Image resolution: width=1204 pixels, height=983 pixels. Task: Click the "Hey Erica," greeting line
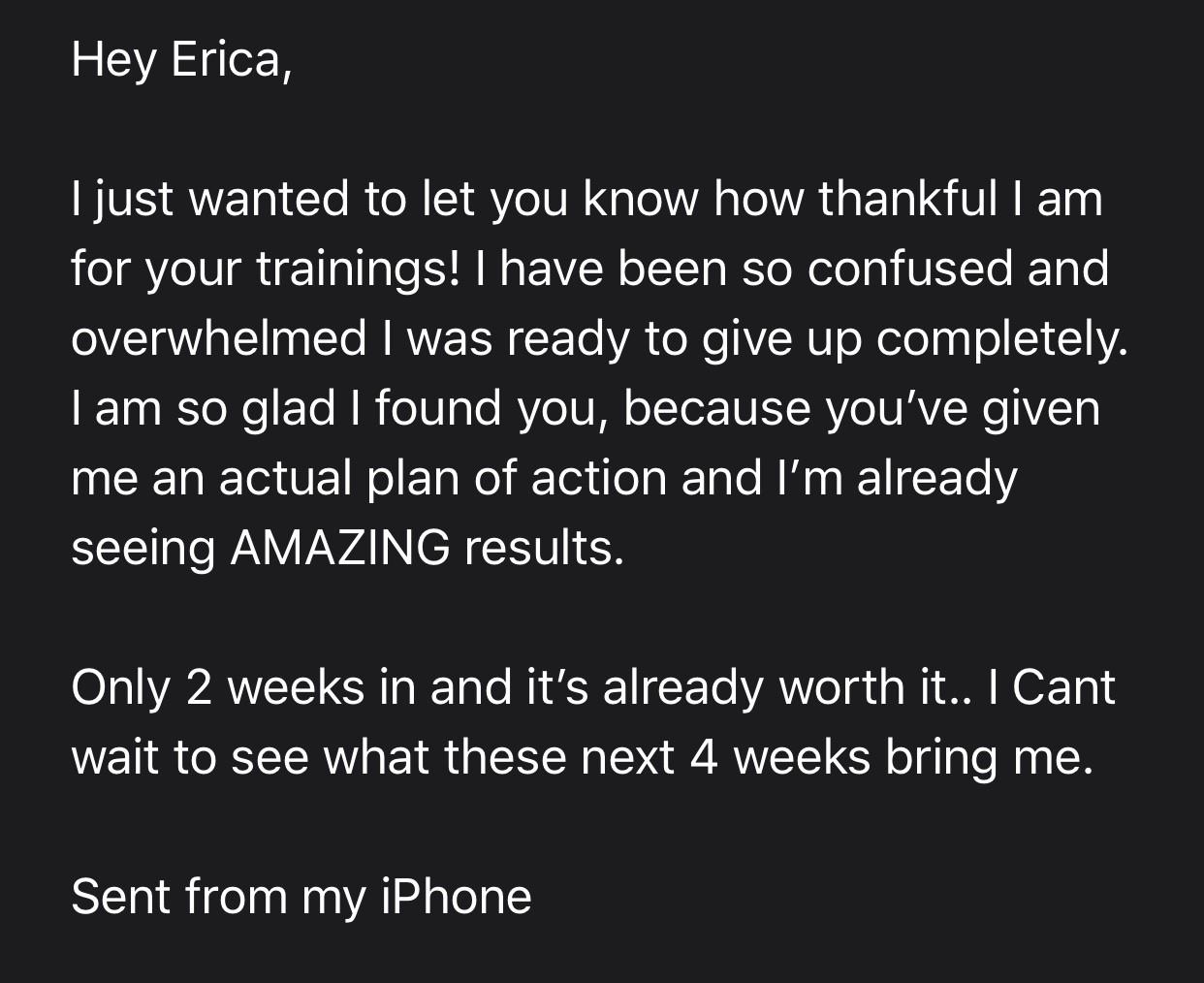(x=181, y=60)
